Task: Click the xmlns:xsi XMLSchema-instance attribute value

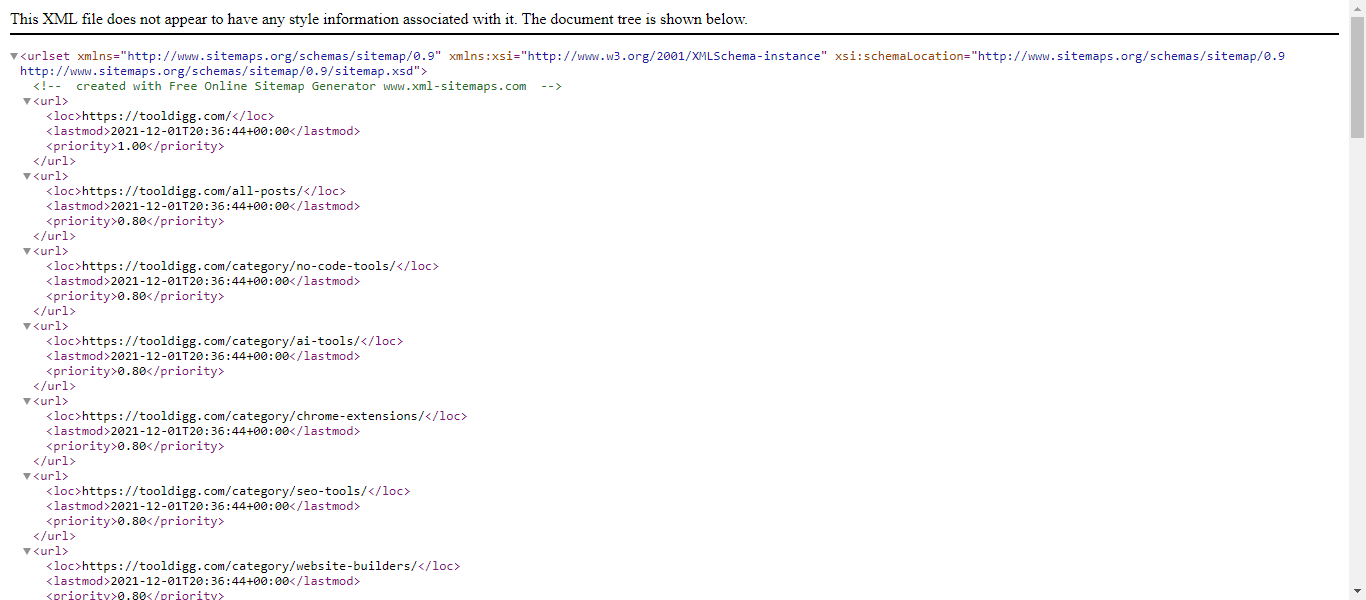Action: (x=676, y=56)
